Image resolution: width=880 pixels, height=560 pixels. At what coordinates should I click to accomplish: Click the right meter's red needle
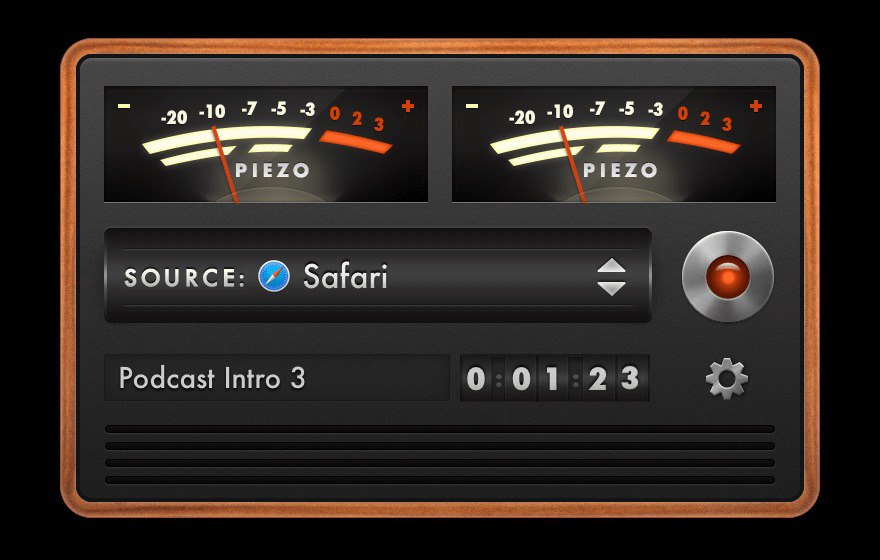click(572, 164)
